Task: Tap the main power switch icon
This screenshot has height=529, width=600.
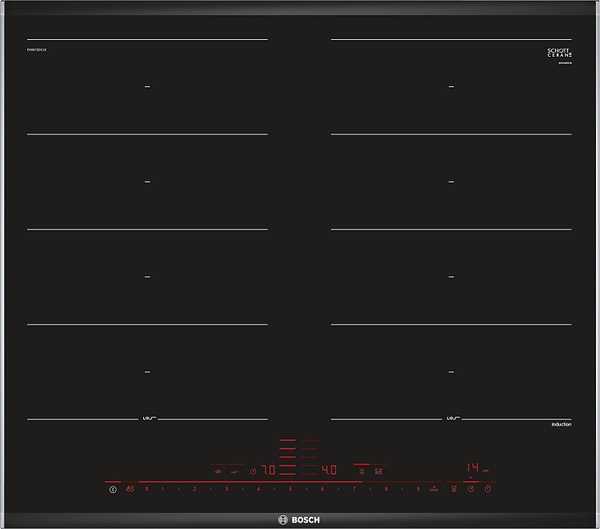Action: point(112,489)
